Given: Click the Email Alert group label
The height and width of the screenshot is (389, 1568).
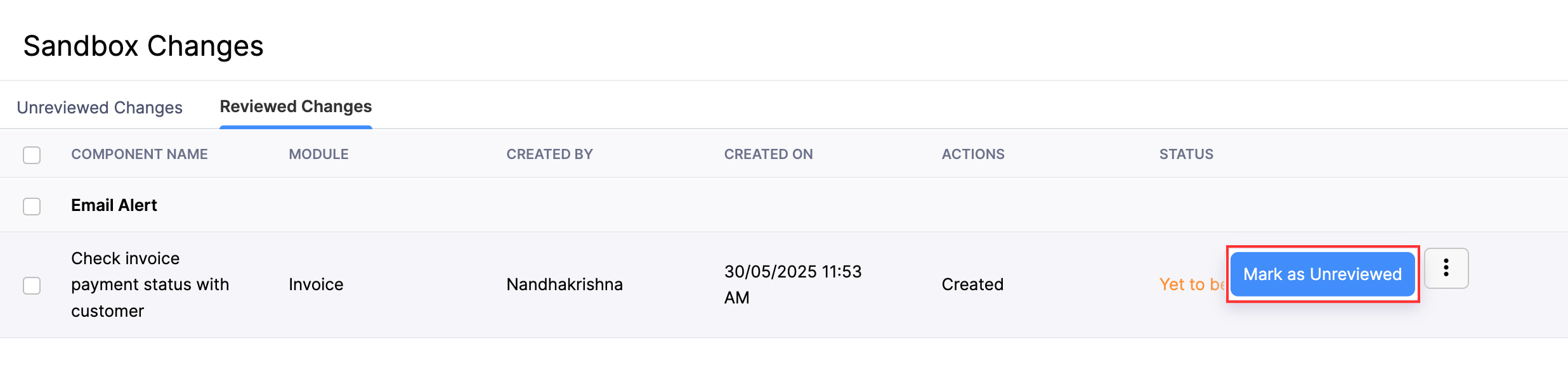Looking at the screenshot, I should click(x=114, y=206).
